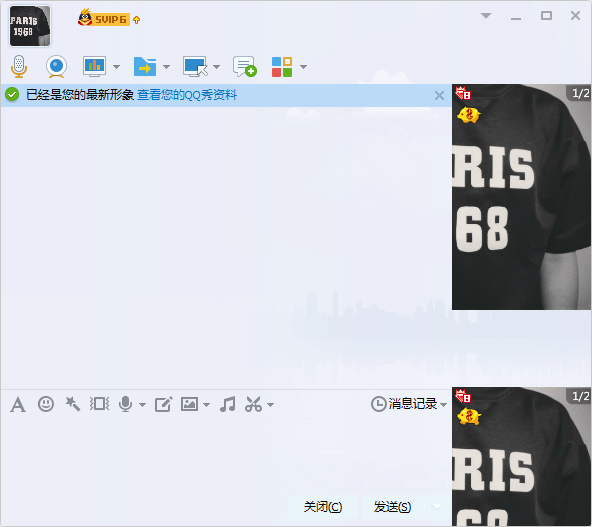Screen dimensions: 592x527
Task: Open the font selection A tool
Action: pyautogui.click(x=18, y=405)
